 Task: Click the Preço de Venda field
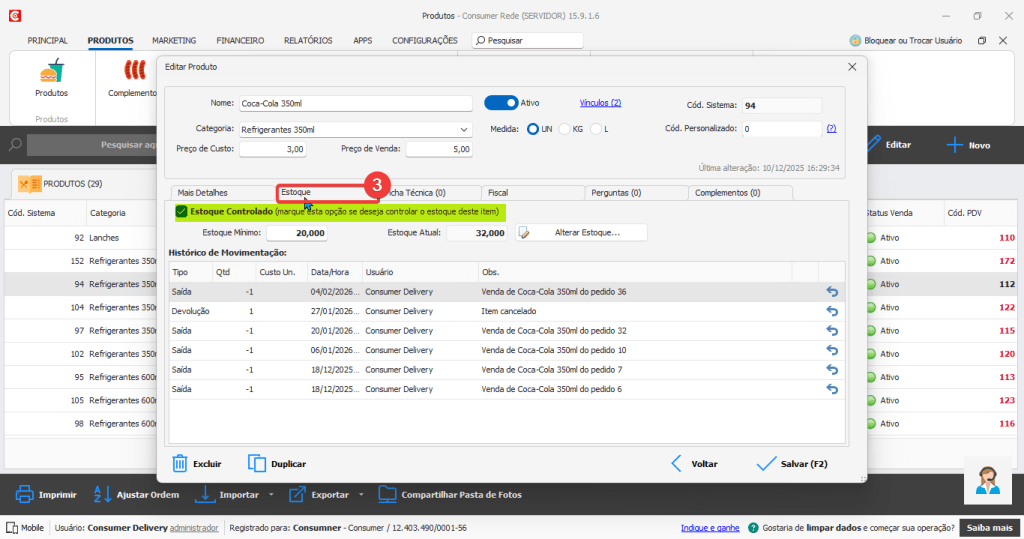click(x=438, y=149)
